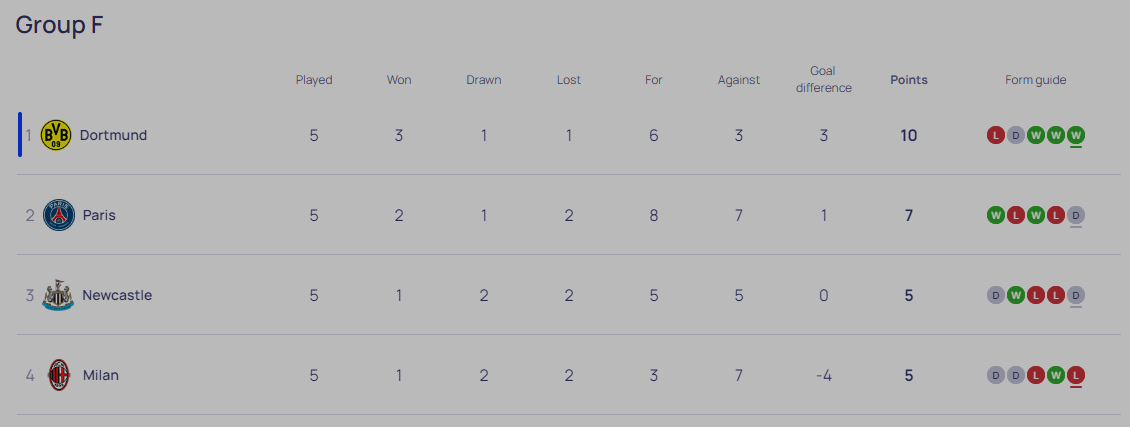Click the Paris Saint-Germain club crest

pos(59,215)
